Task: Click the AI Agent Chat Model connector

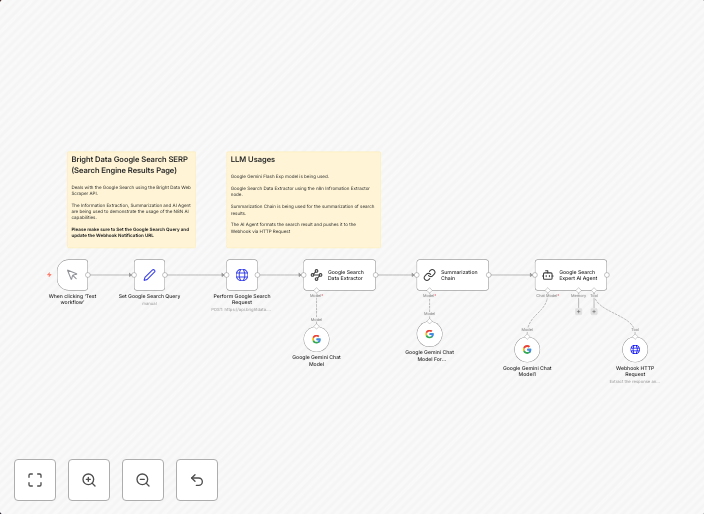Action: click(548, 290)
